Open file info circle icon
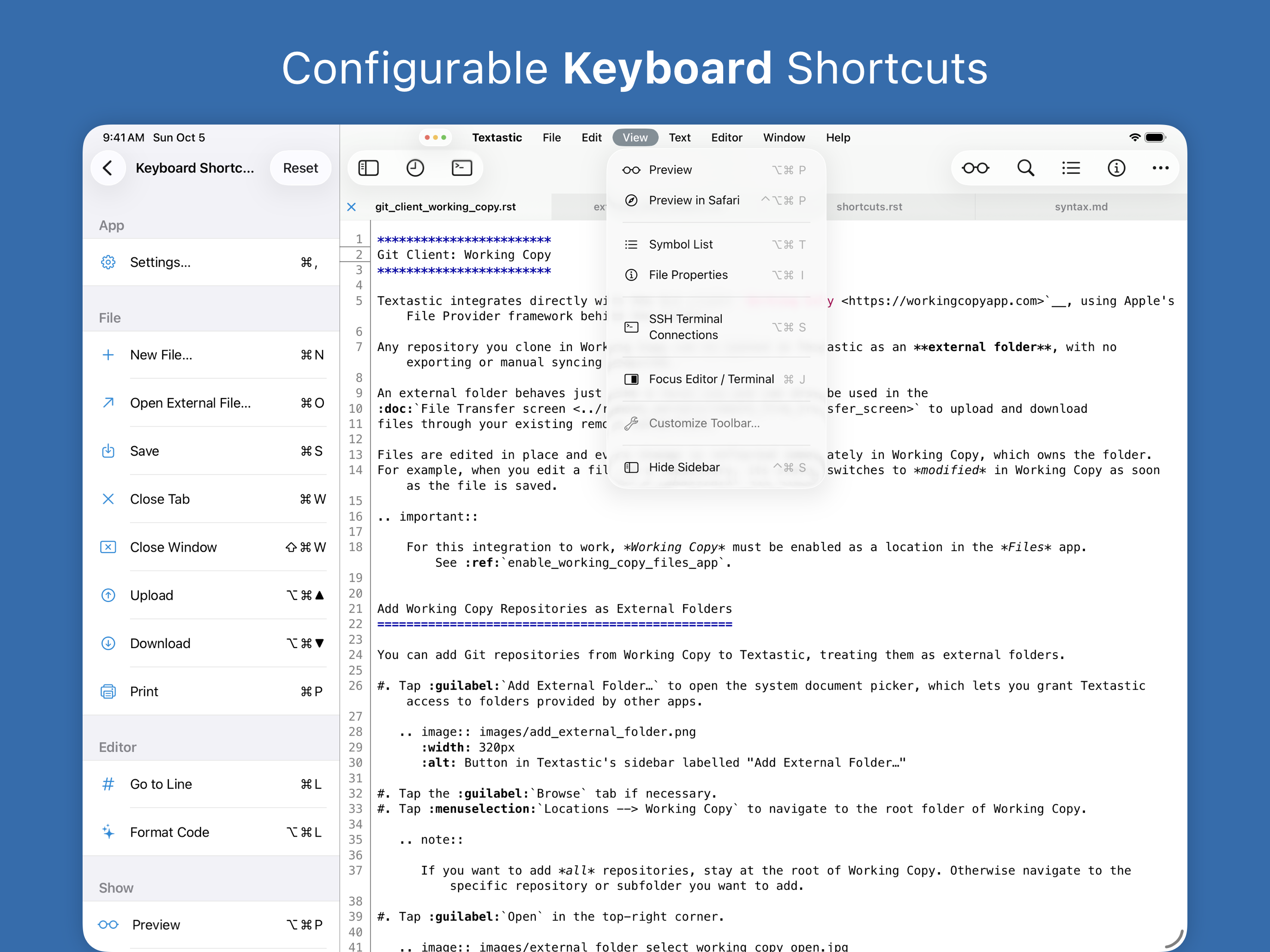Image resolution: width=1270 pixels, height=952 pixels. click(x=1116, y=168)
